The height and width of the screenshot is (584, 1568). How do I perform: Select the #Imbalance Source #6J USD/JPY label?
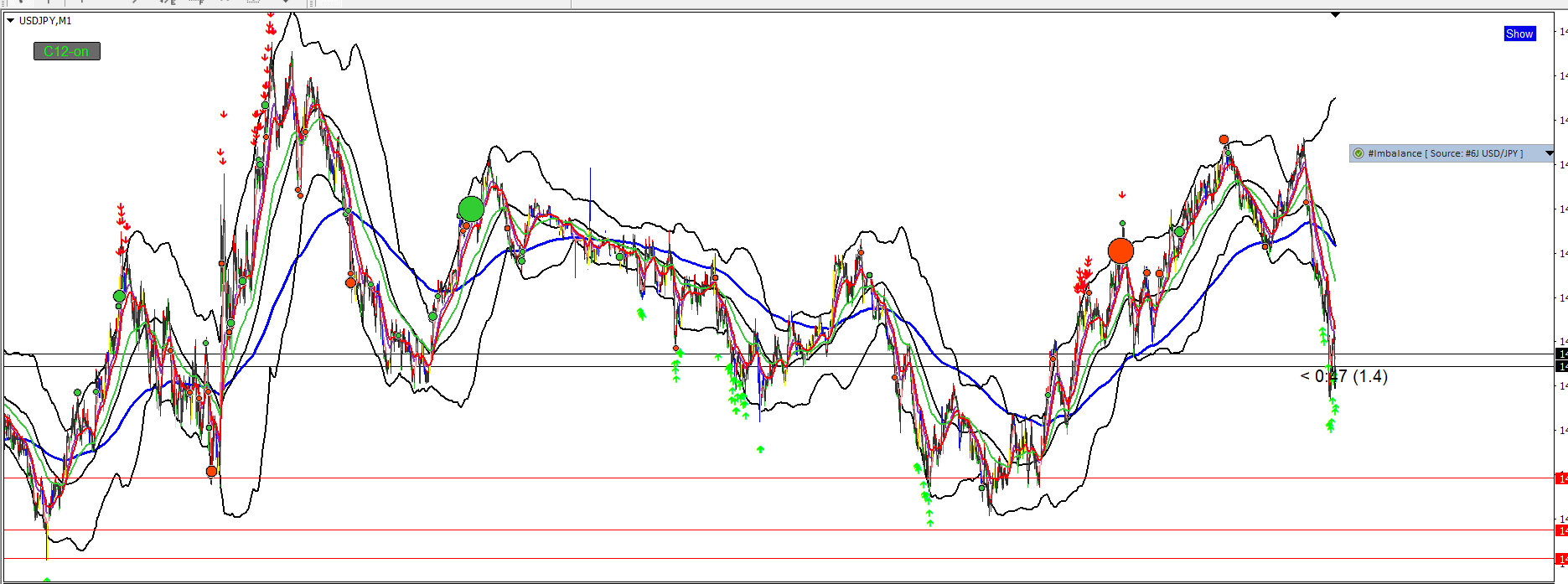(1446, 153)
